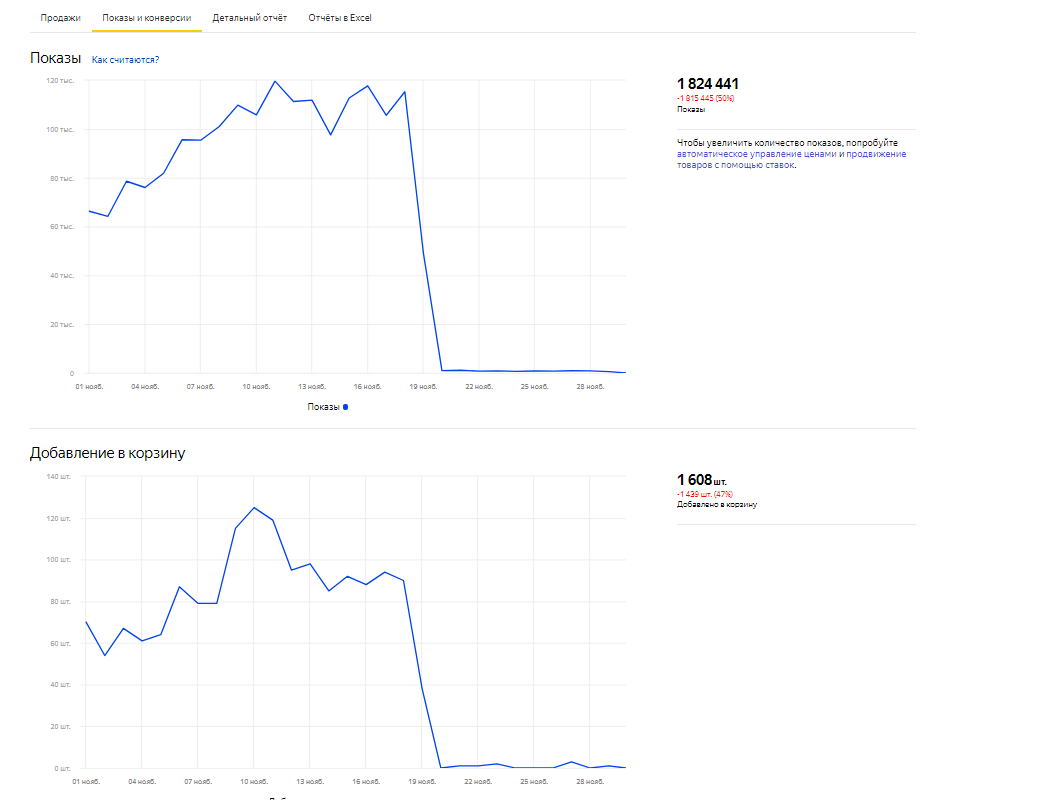Go to the Отчёты в Excel tab
The width and height of the screenshot is (1052, 800).
(x=340, y=18)
